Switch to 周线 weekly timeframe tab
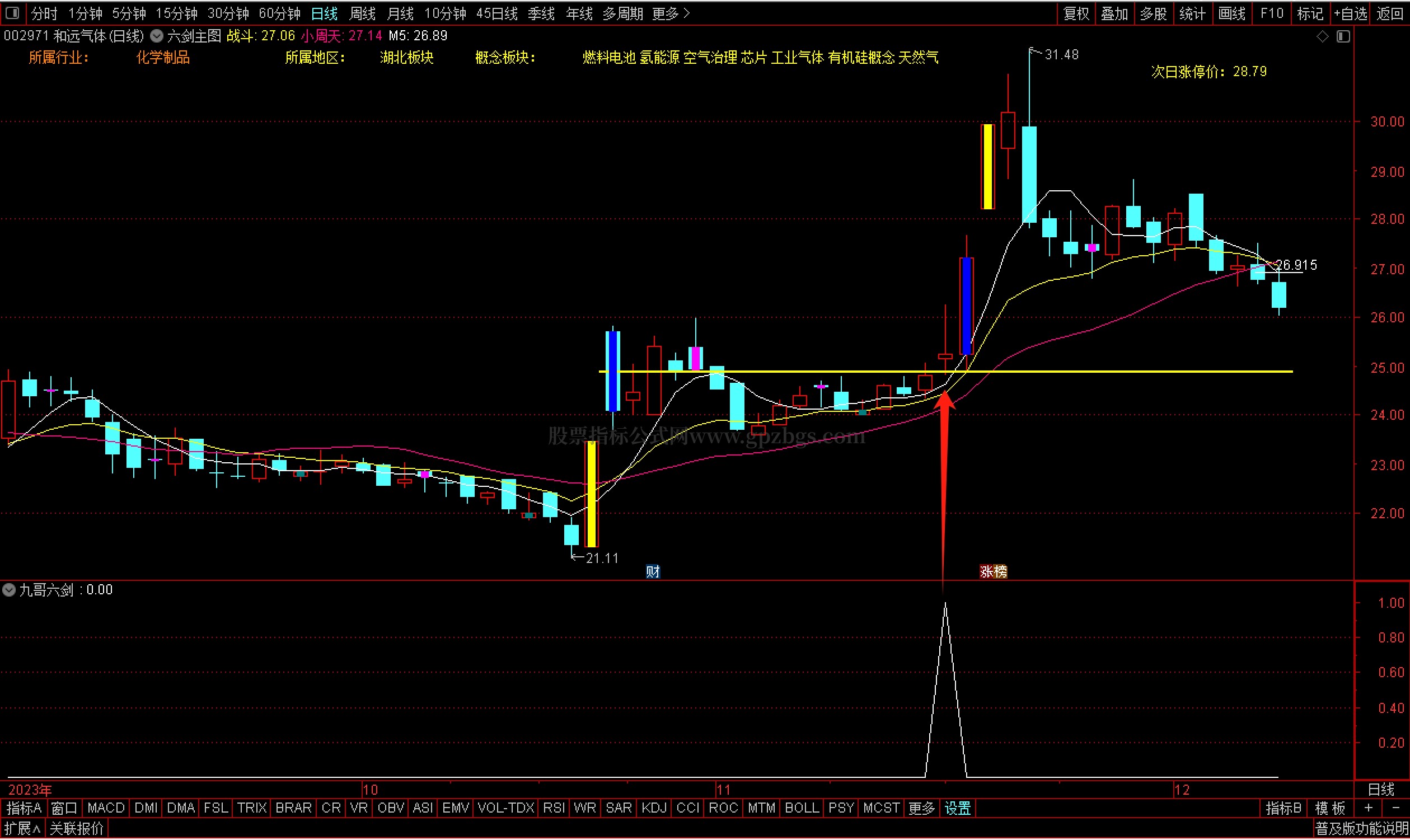This screenshot has width=1410, height=840. click(362, 13)
